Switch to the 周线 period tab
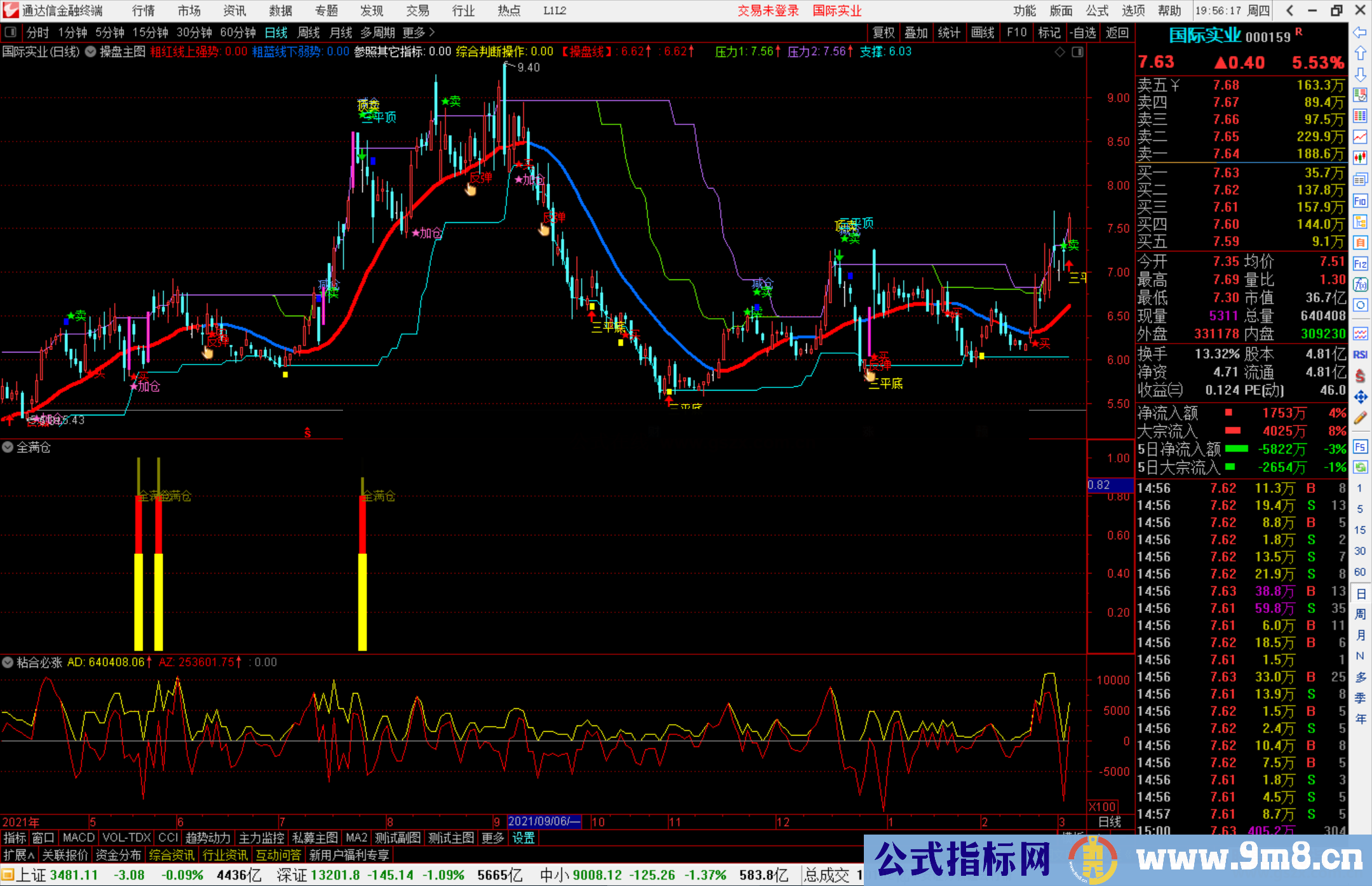This screenshot has height=886, width=1372. coord(308,32)
